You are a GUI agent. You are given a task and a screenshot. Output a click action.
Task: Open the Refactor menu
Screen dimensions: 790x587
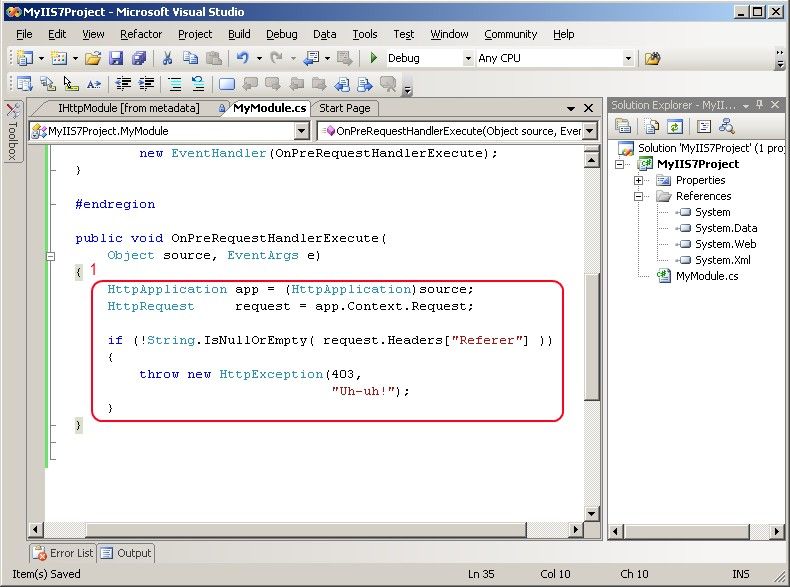(x=141, y=34)
